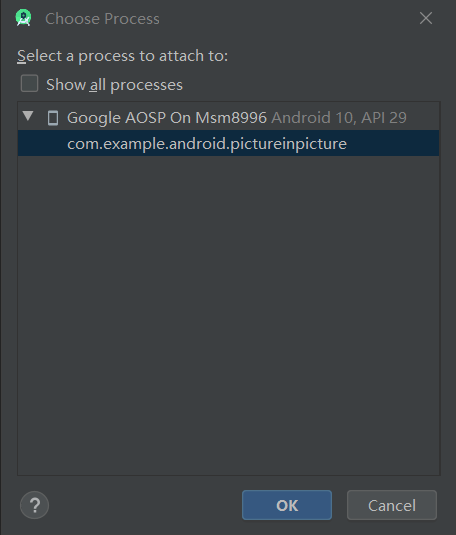Click the empty area of process list
The image size is (456, 535).
click(229, 315)
